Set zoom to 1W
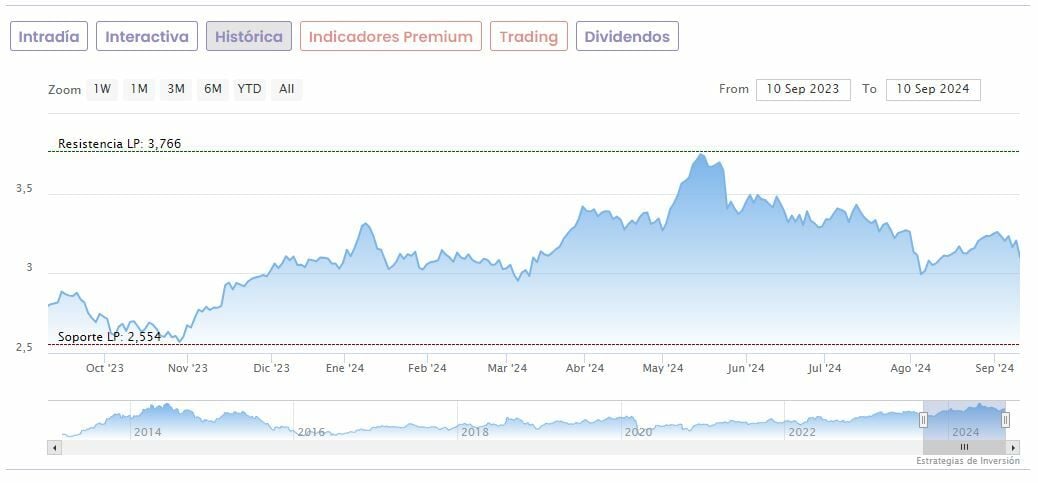The height and width of the screenshot is (483, 1038). point(102,89)
